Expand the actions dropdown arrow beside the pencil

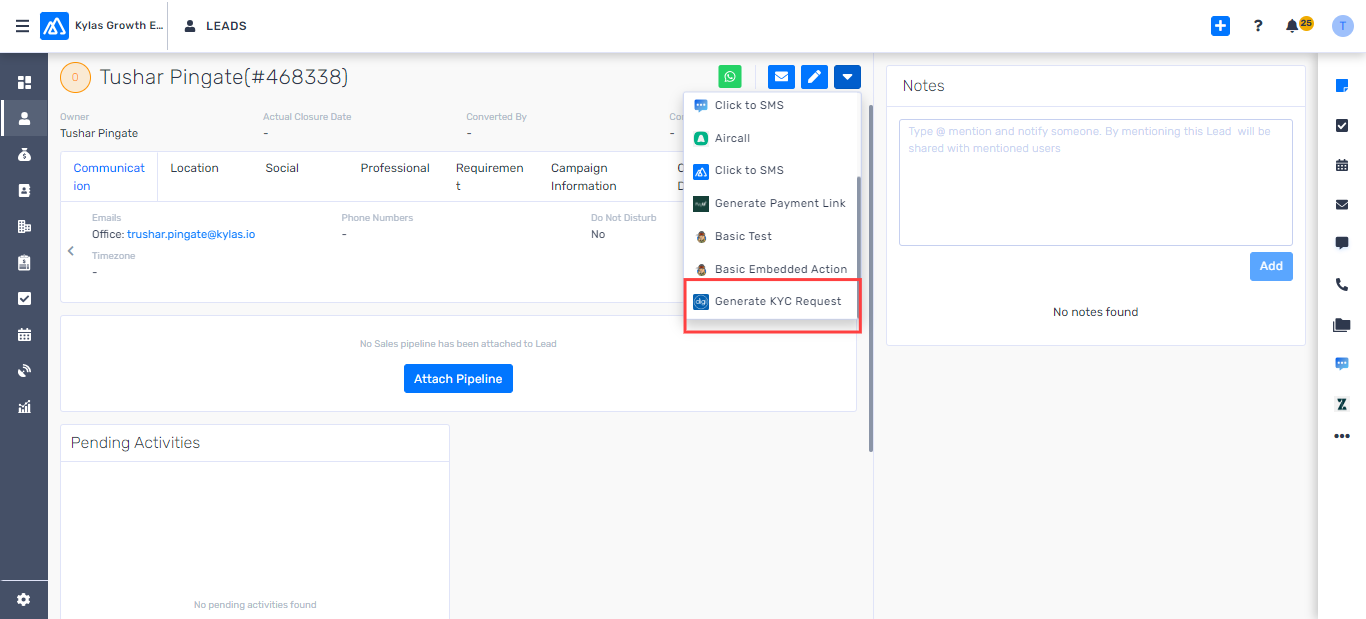(847, 76)
